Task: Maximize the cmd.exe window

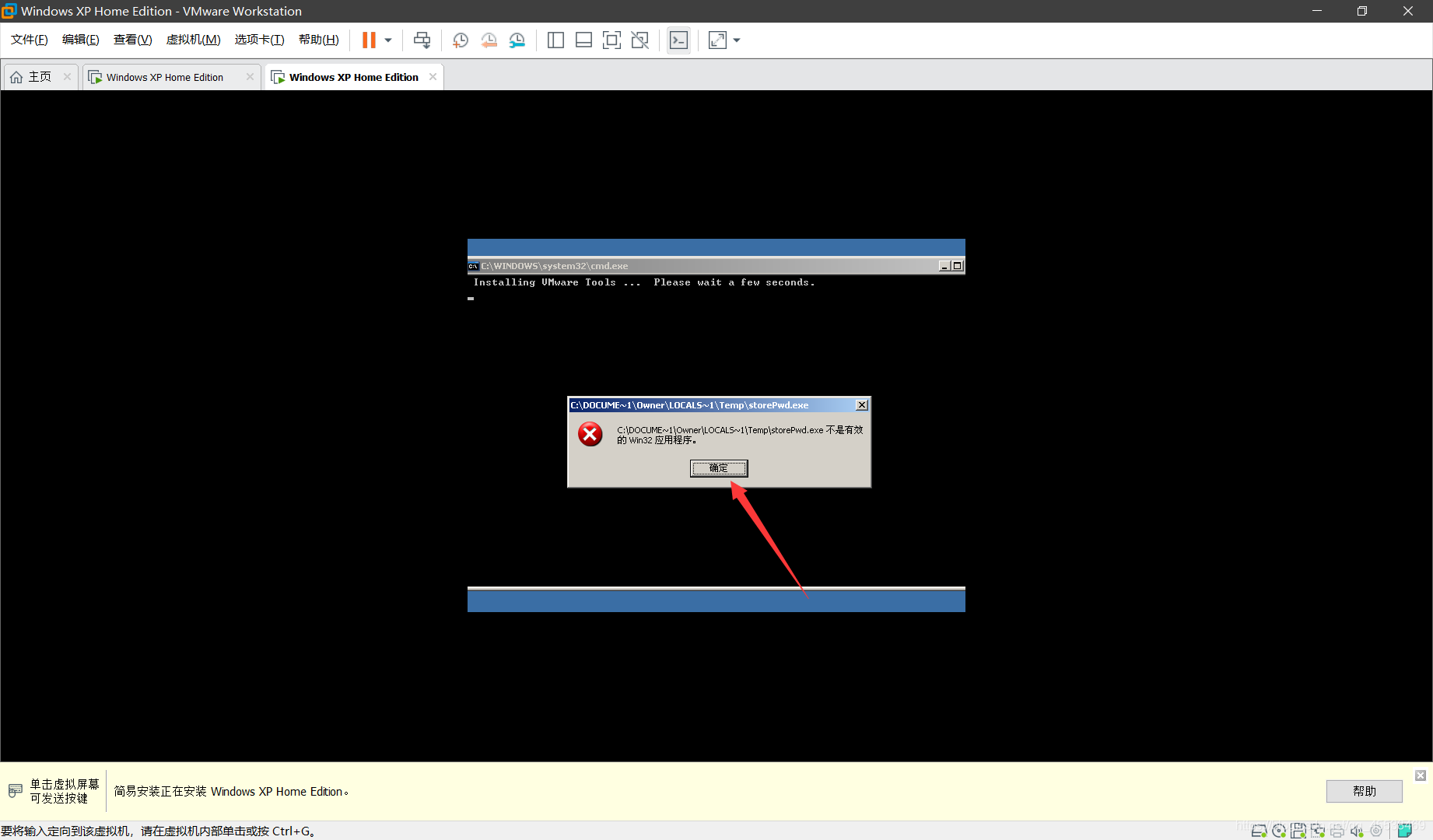Action: tap(958, 266)
